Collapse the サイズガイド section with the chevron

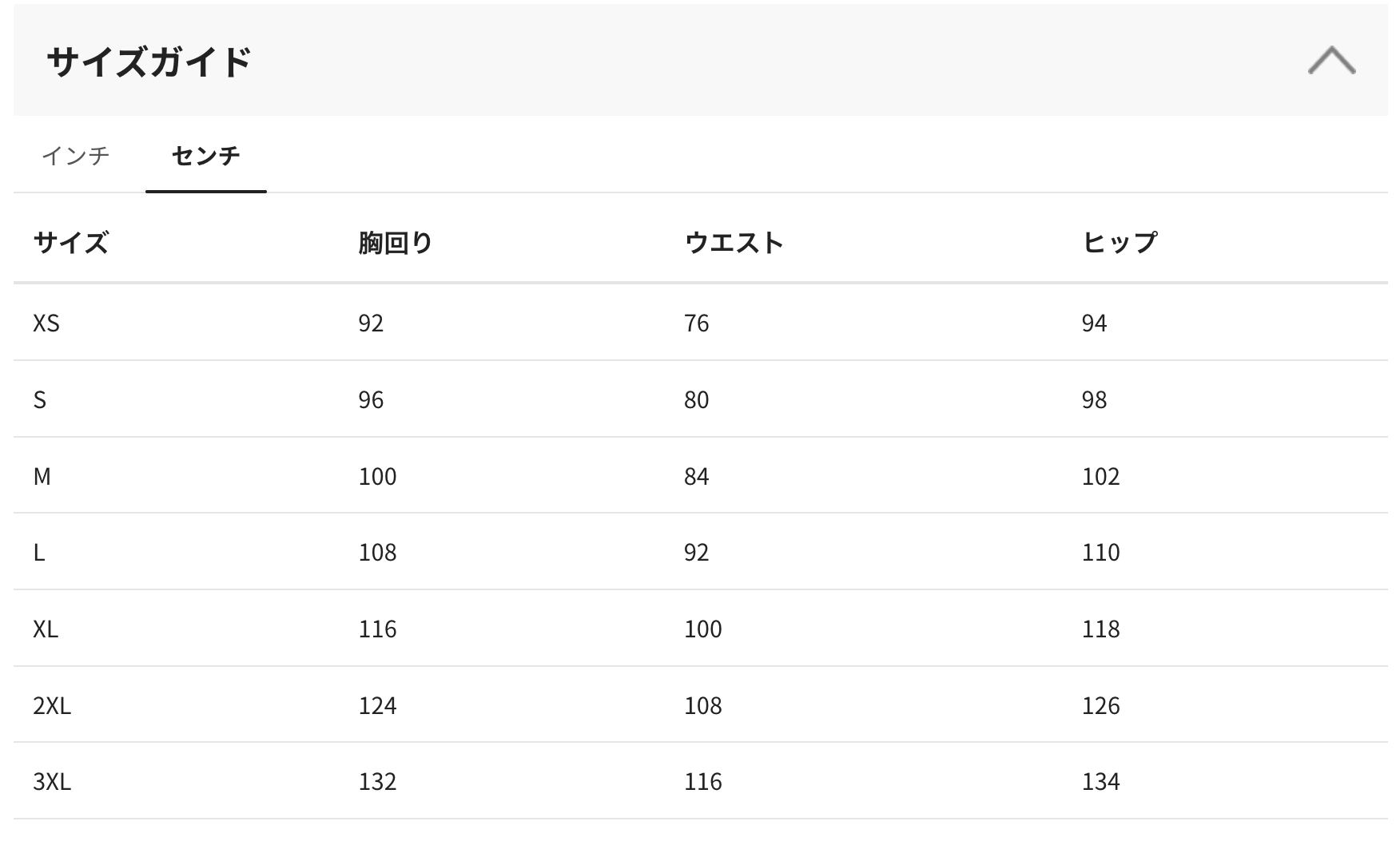pos(1331,61)
